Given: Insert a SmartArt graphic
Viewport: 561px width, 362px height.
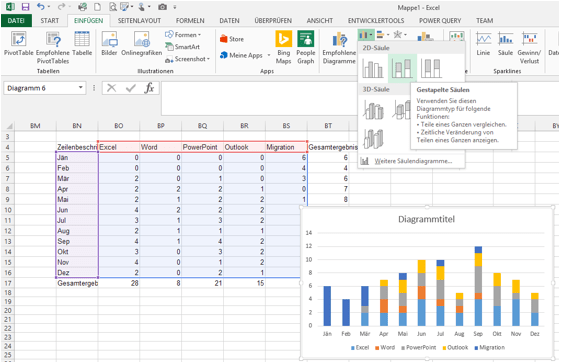Looking at the screenshot, I should tap(182, 47).
